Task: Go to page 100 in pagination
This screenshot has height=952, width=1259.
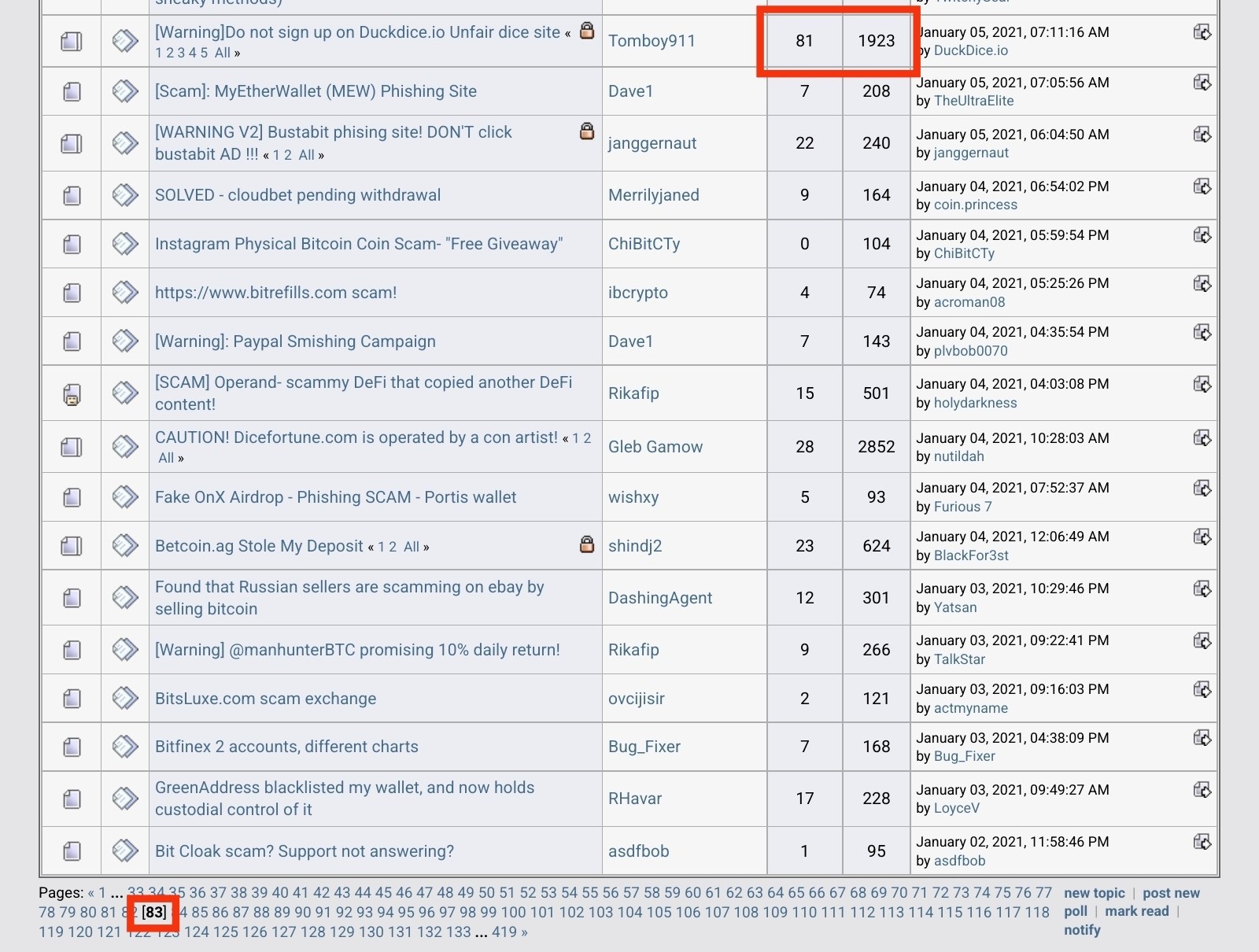Action: click(x=513, y=913)
